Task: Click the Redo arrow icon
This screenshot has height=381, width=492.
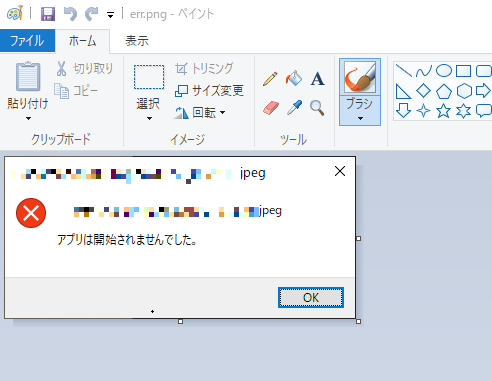Action: click(x=91, y=14)
